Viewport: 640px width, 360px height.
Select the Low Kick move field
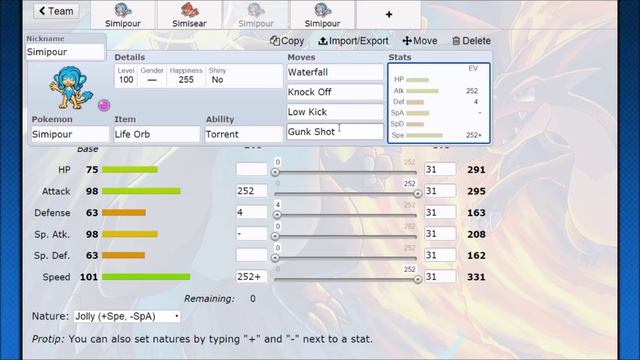tap(335, 112)
